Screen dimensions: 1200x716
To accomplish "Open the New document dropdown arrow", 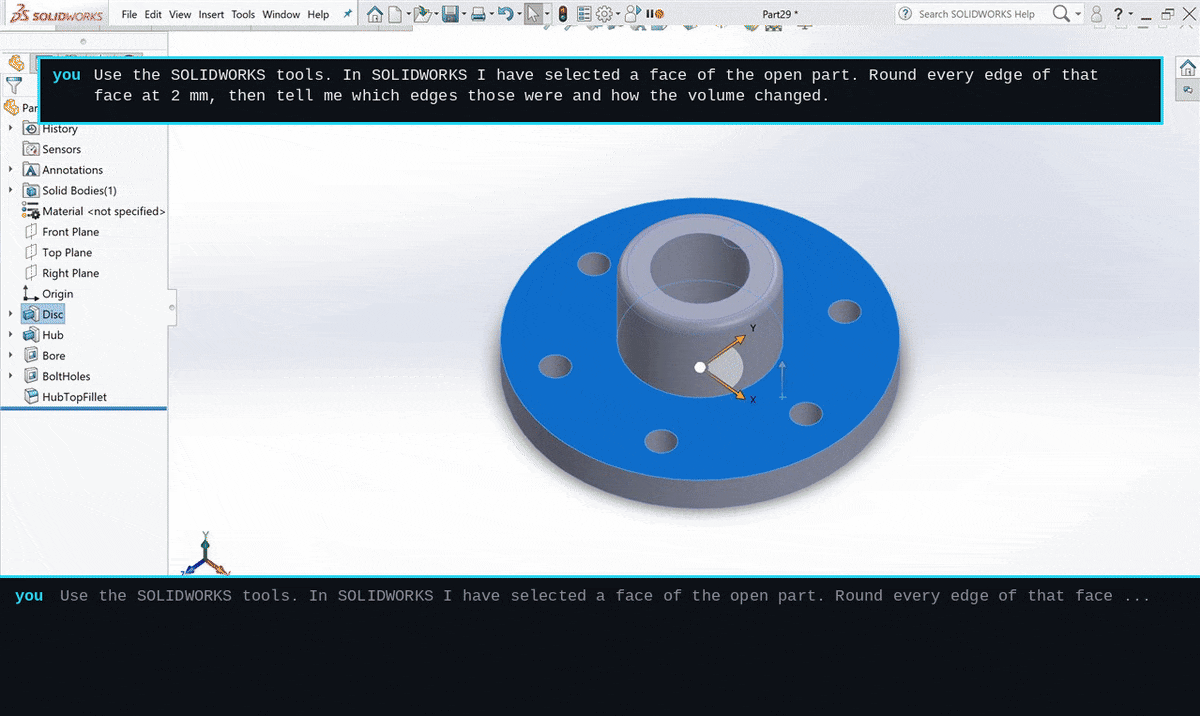I will (407, 14).
